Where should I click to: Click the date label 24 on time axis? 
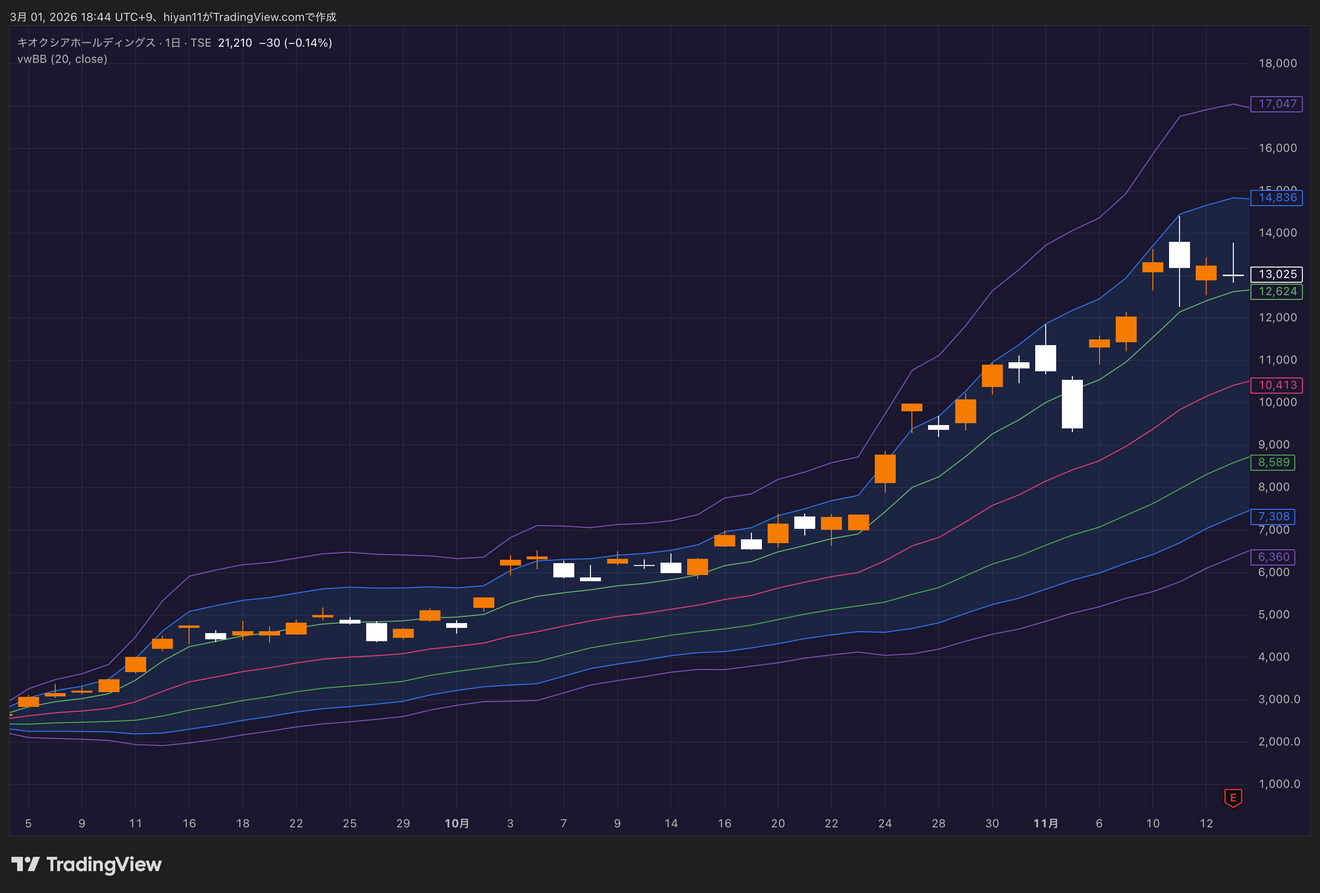(885, 823)
